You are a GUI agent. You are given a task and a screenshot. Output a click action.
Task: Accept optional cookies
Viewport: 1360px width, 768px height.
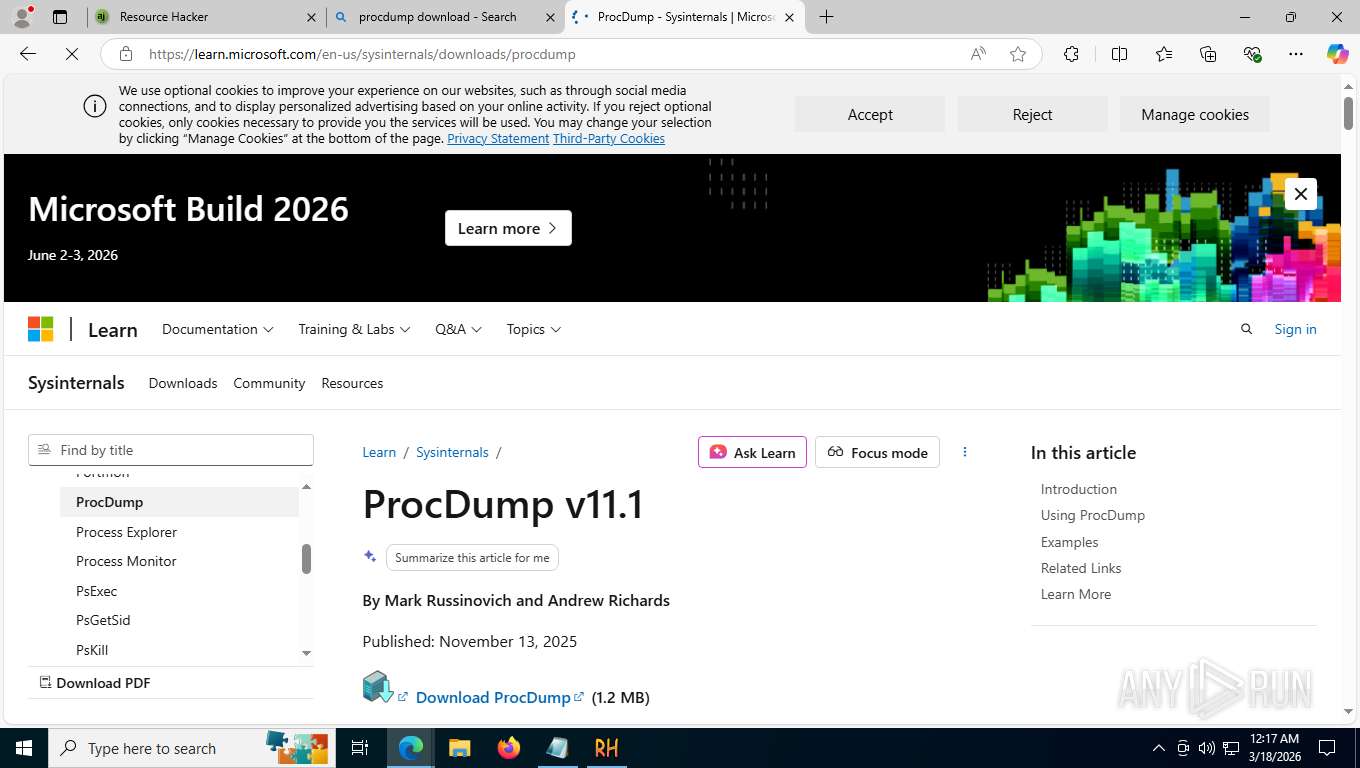[x=870, y=114]
